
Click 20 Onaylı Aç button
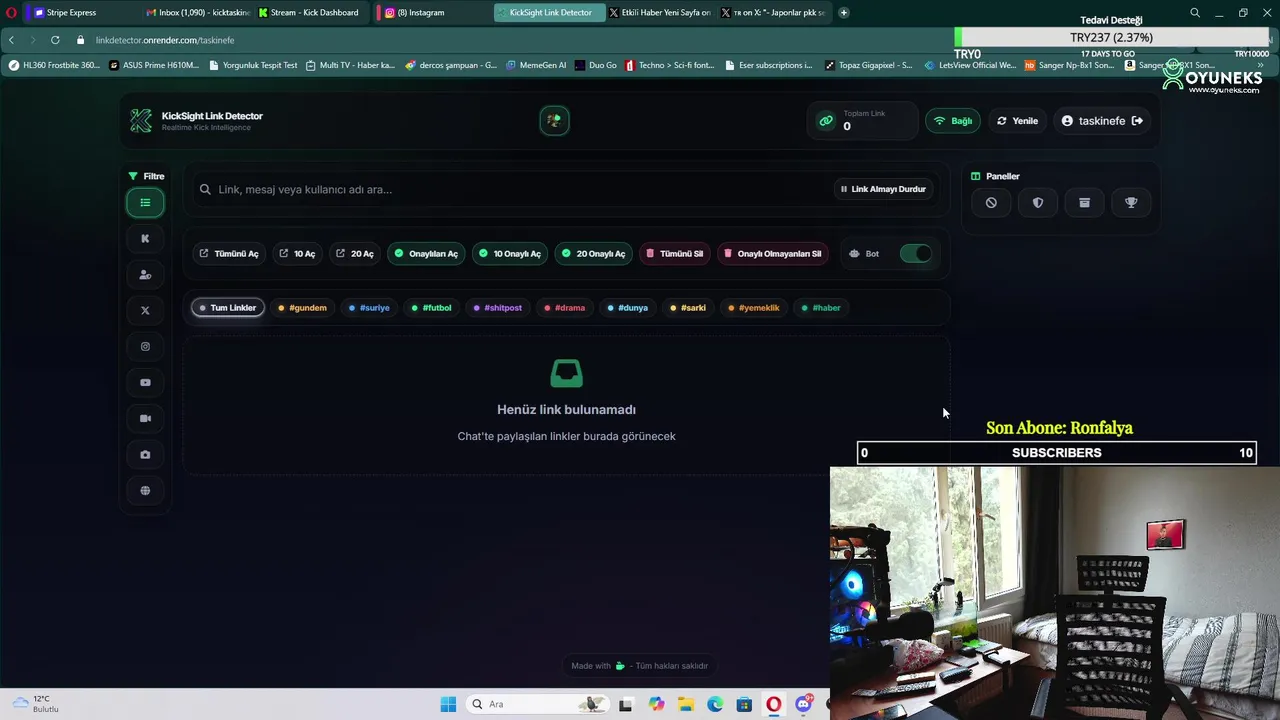[x=593, y=254]
